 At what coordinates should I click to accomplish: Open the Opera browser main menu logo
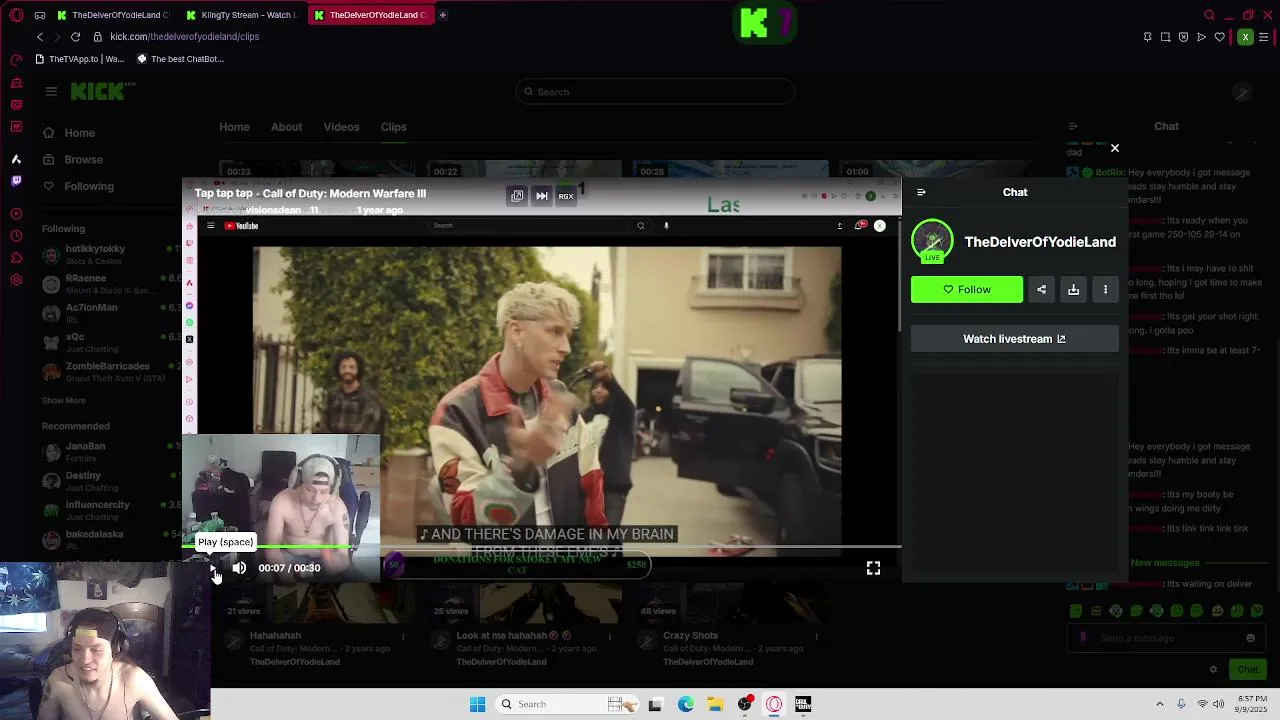point(16,15)
